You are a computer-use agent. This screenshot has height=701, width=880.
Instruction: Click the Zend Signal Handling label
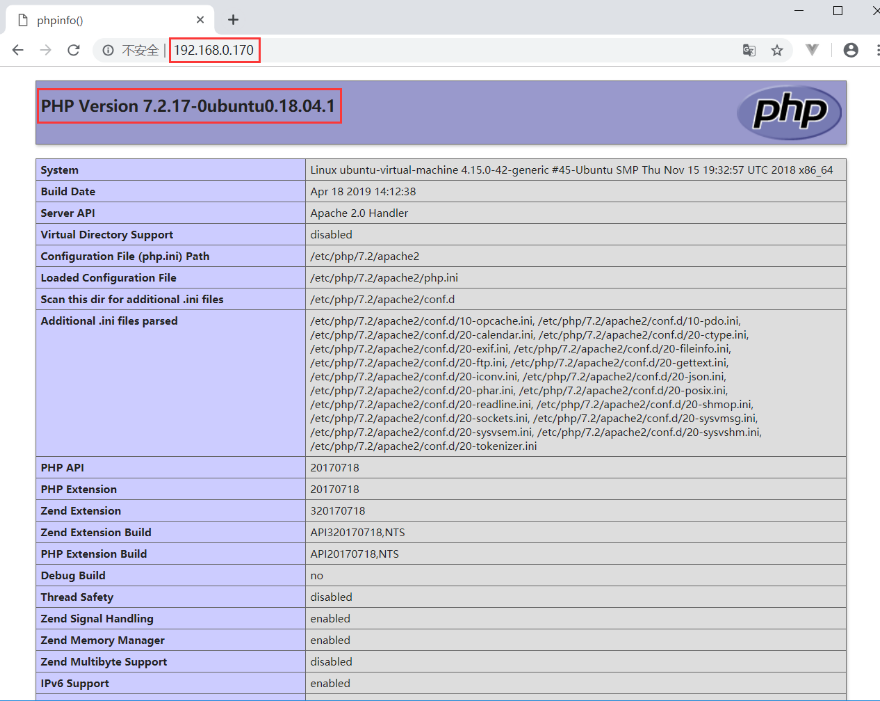tap(97, 619)
